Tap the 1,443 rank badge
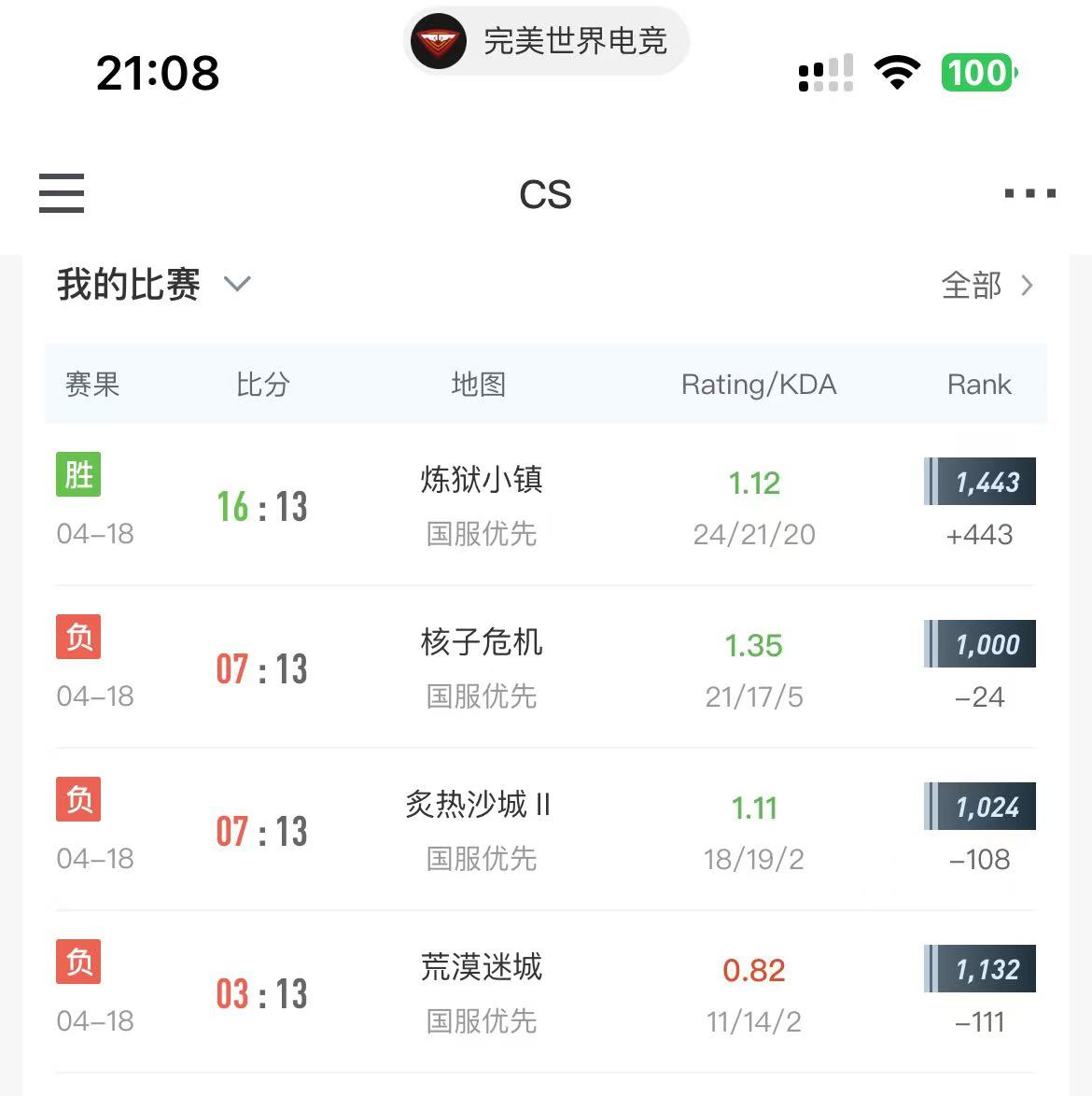1092x1096 pixels. [980, 482]
